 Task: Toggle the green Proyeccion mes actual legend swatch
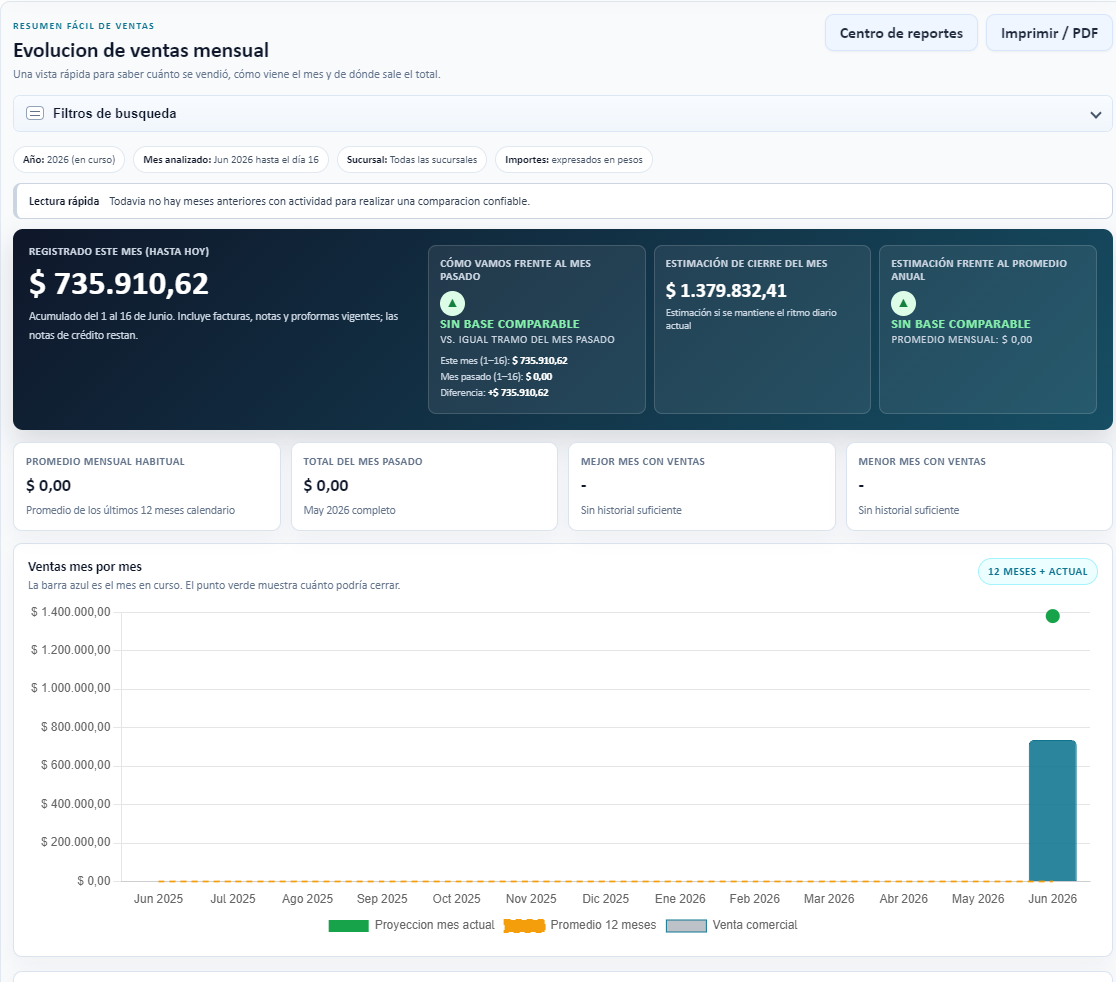pyautogui.click(x=348, y=925)
